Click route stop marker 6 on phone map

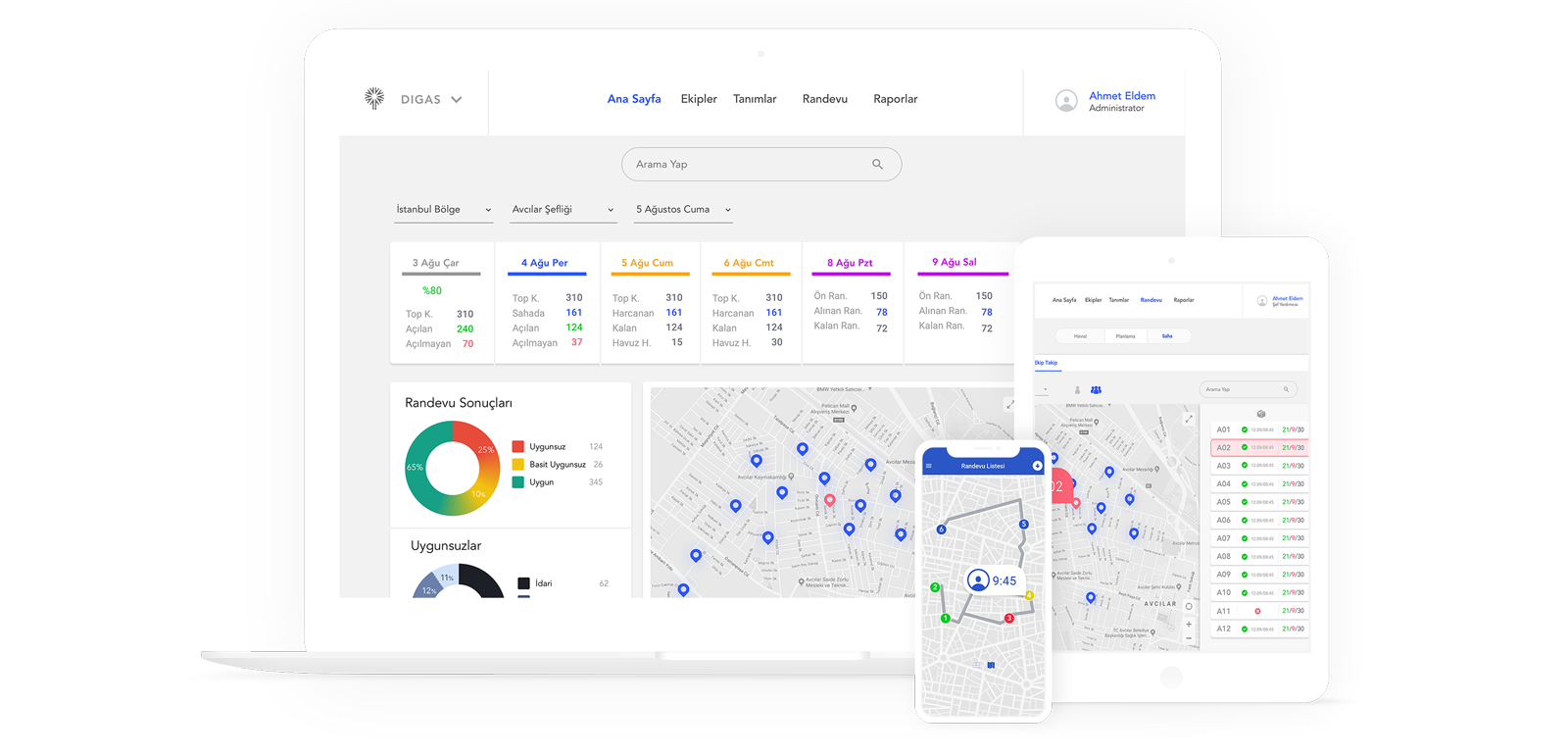coord(941,529)
